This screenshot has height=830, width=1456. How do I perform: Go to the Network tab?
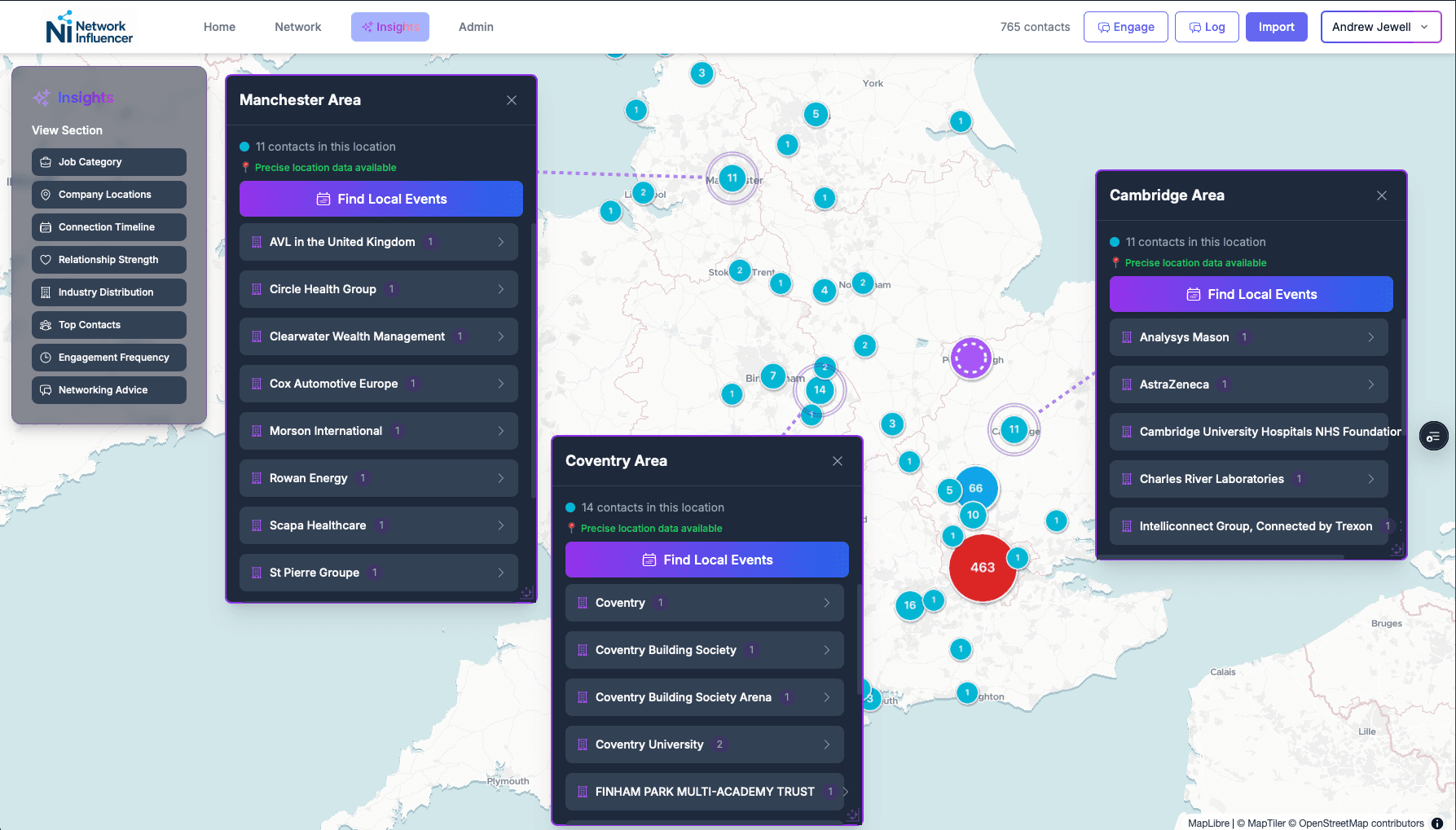tap(297, 27)
